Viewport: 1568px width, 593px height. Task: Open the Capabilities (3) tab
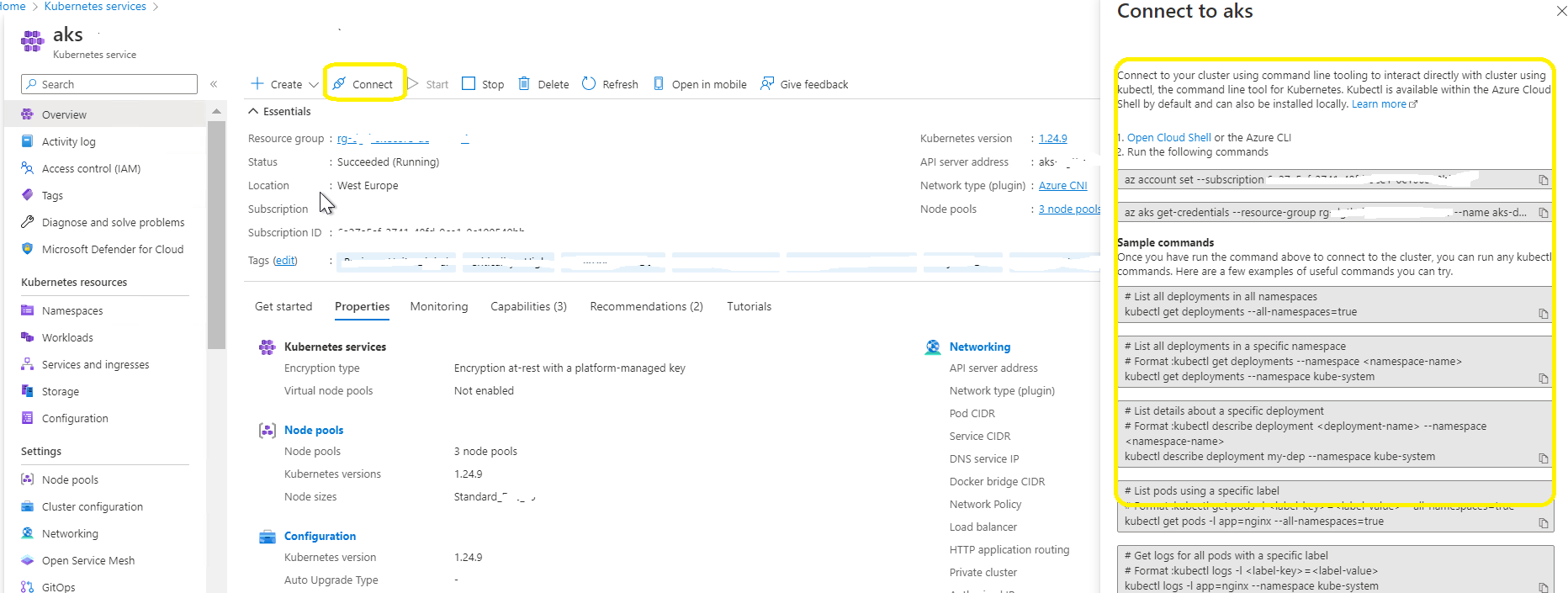pos(528,306)
